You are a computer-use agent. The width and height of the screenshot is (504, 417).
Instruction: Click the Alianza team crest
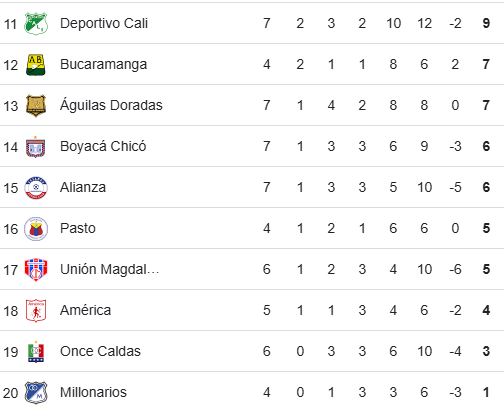(x=36, y=188)
